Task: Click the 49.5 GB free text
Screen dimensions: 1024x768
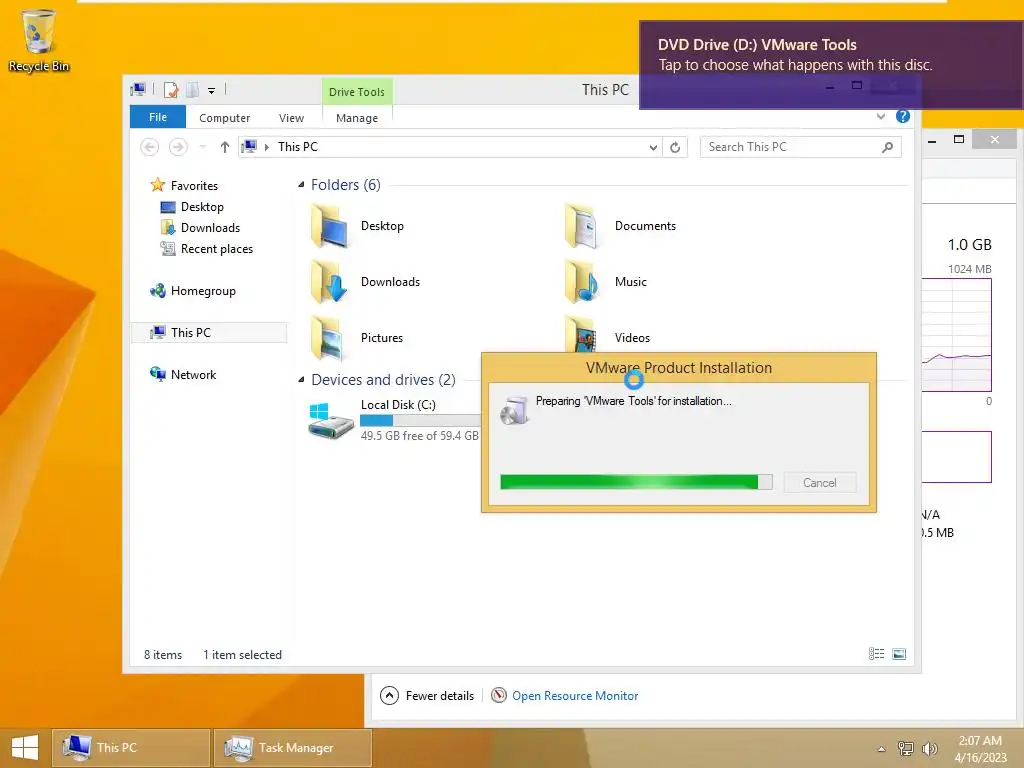Action: 419,436
